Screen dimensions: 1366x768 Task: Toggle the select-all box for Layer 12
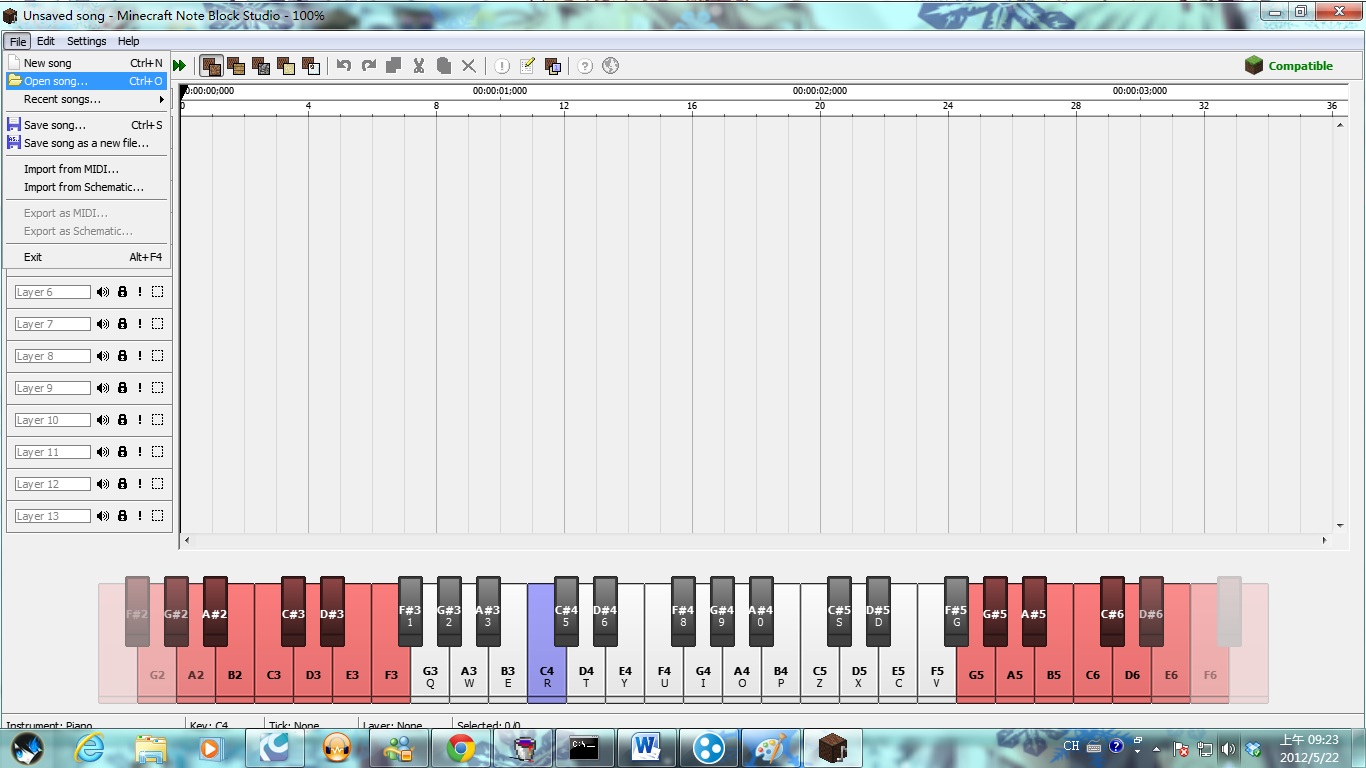(157, 484)
